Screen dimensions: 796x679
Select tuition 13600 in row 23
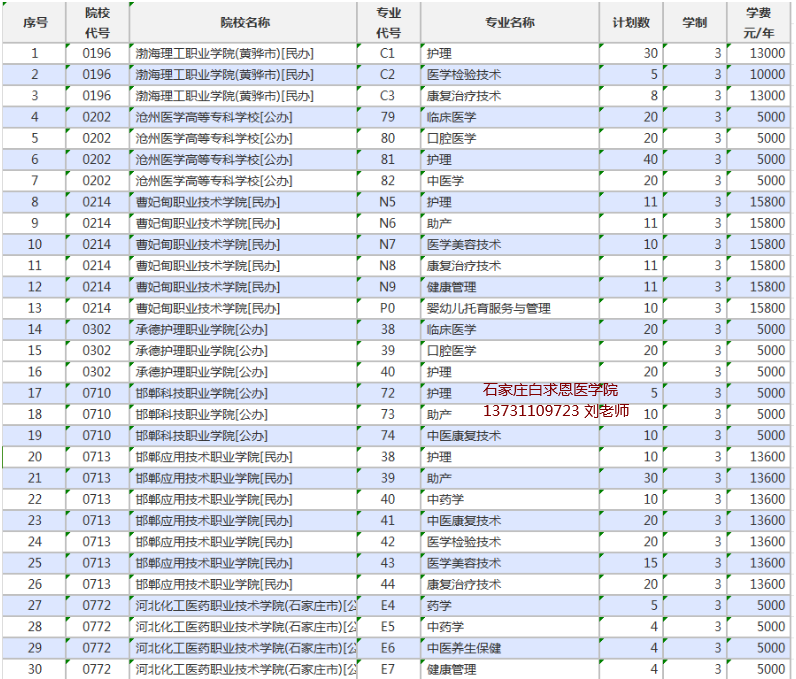(767, 521)
